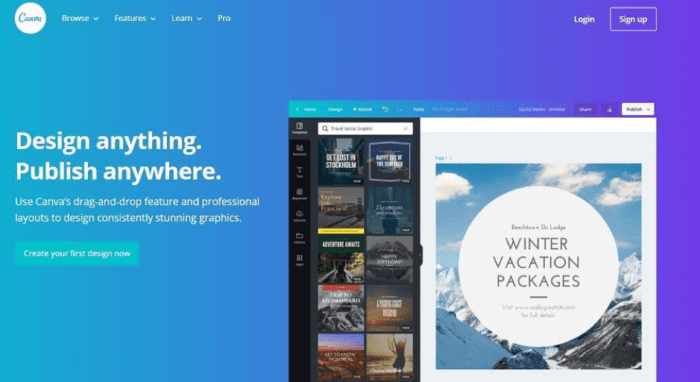Expand the Page 1 label chevron

[450, 158]
